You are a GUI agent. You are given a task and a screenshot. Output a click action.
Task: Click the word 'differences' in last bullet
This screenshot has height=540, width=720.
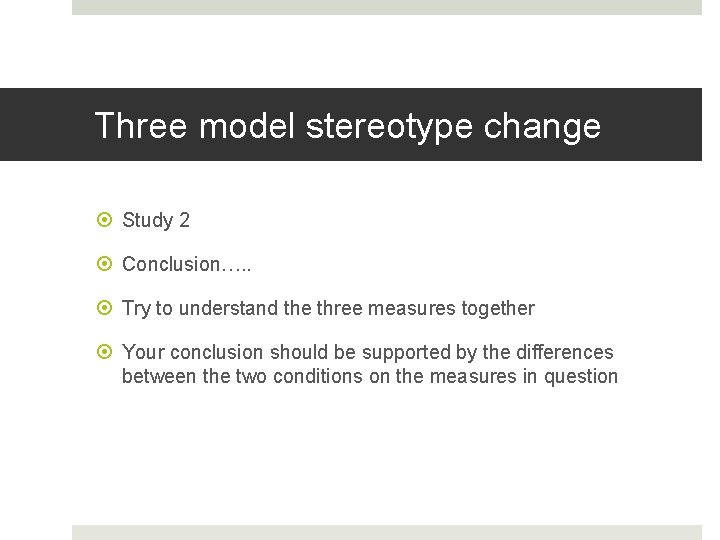tap(564, 352)
